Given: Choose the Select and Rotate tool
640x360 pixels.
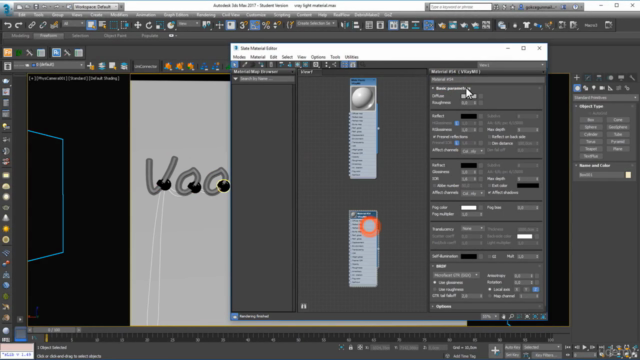Looking at the screenshot, I should coord(149,25).
